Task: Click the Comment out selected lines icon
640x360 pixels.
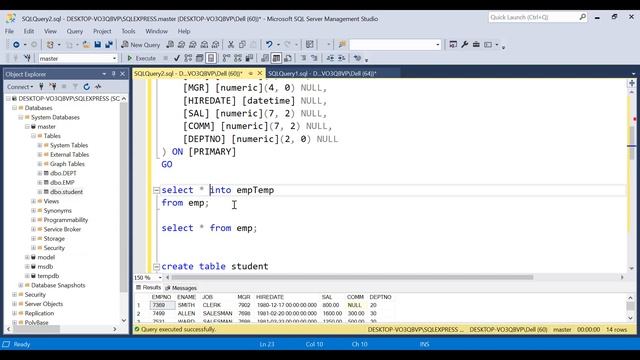Action: [303, 58]
